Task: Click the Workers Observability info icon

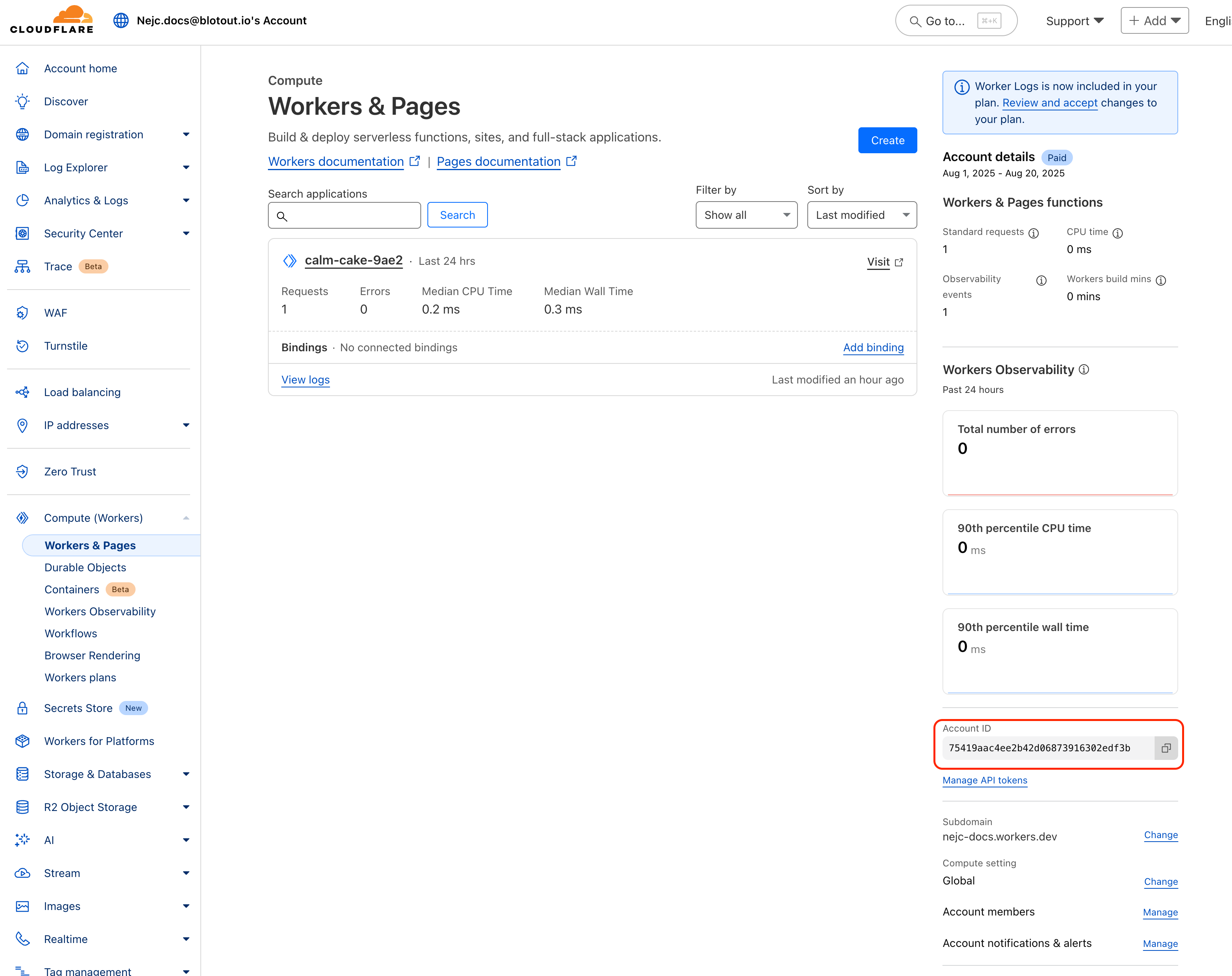Action: pyautogui.click(x=1083, y=370)
